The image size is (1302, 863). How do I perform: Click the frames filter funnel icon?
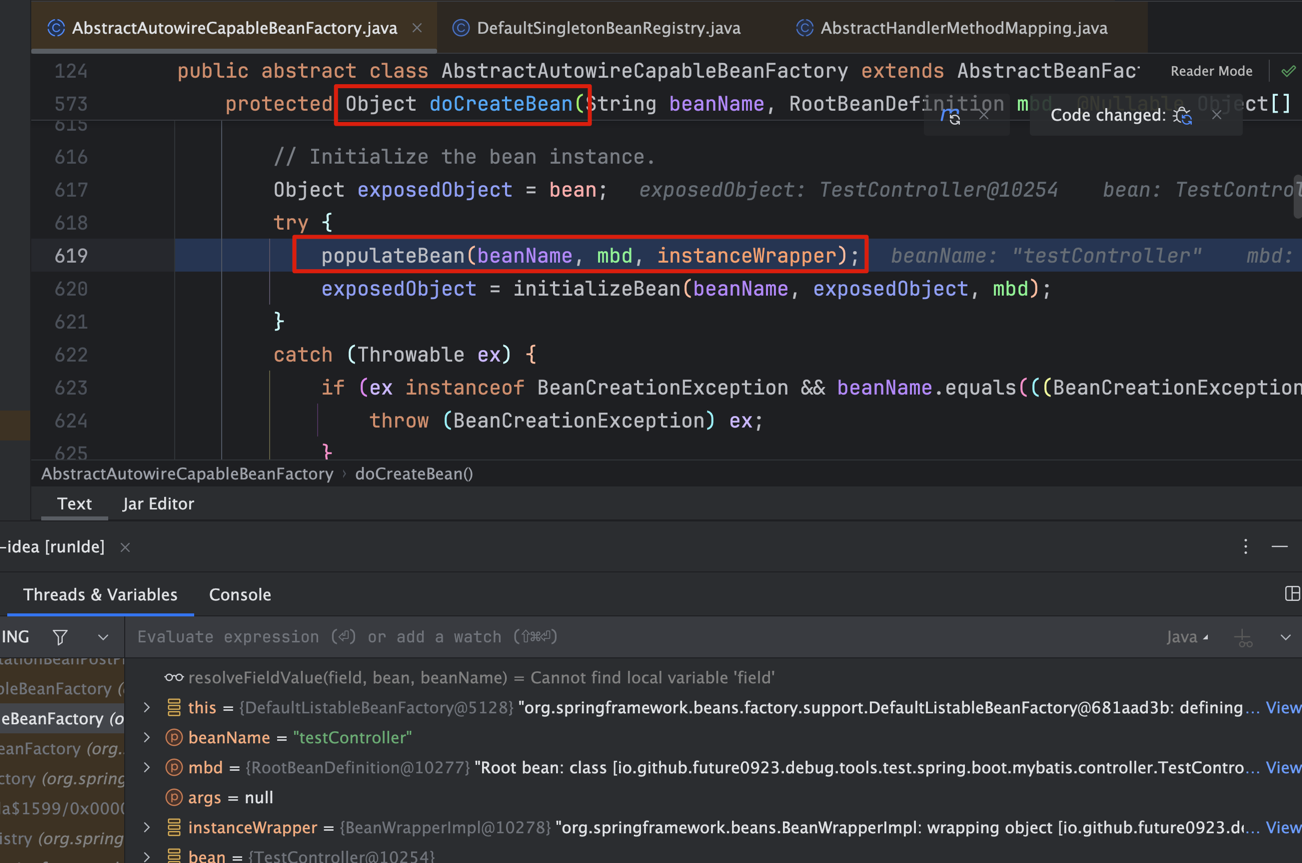(60, 637)
